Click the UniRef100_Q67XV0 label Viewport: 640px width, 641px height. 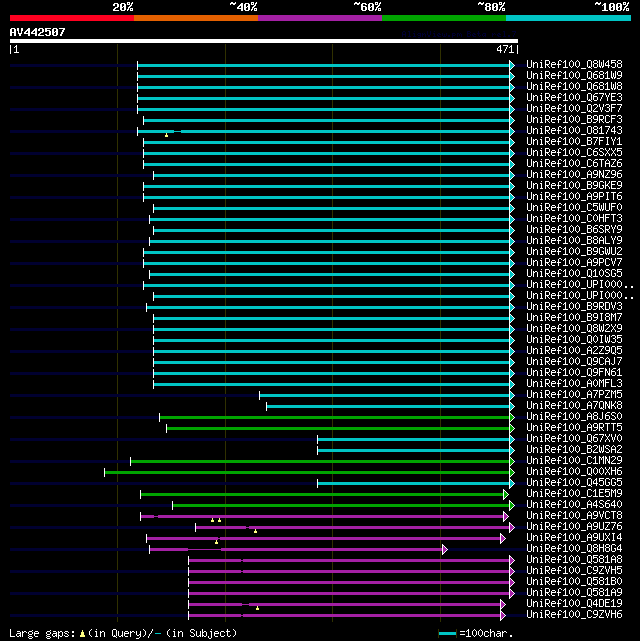click(574, 439)
